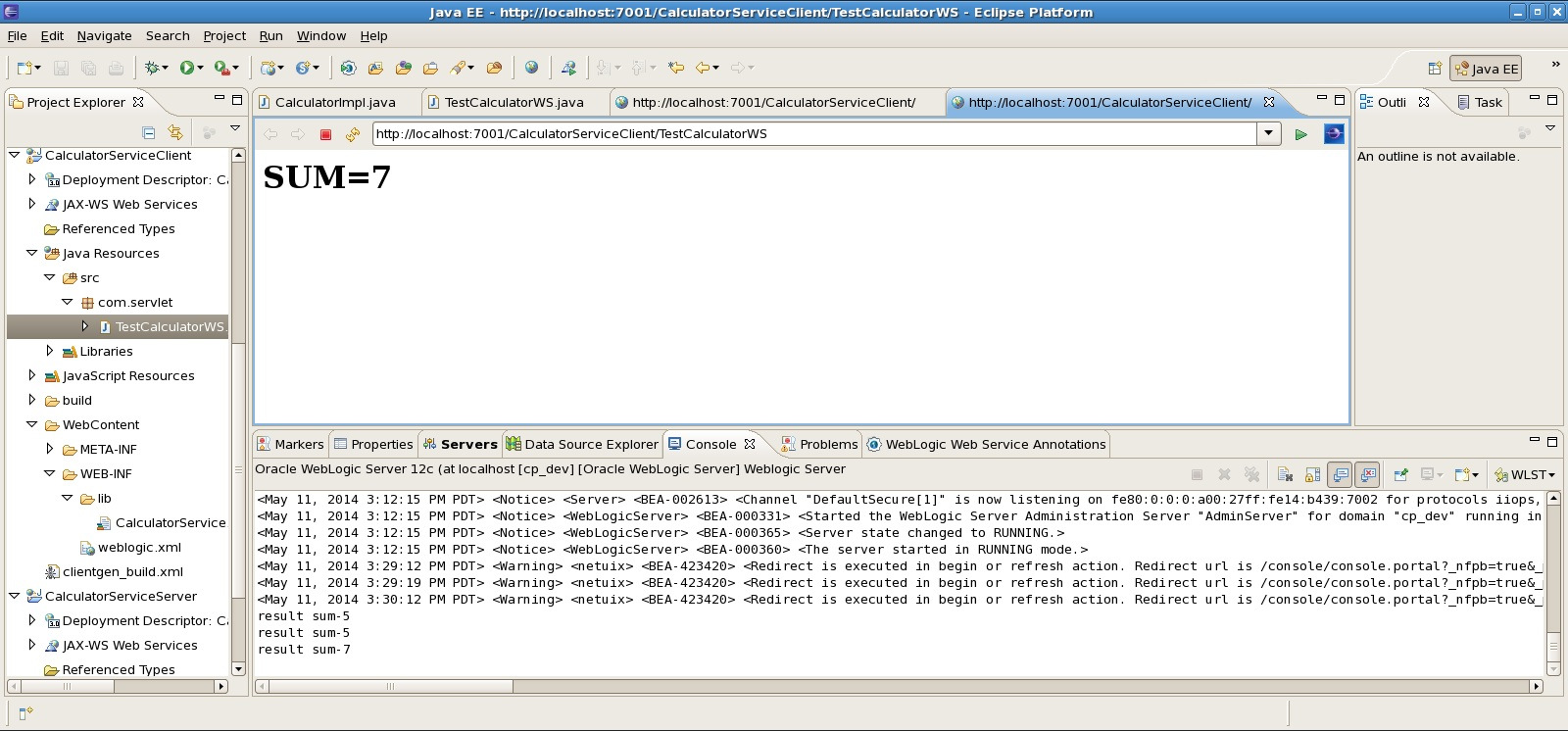1568x731 pixels.
Task: Expand the Libraries node
Action: pyautogui.click(x=49, y=351)
